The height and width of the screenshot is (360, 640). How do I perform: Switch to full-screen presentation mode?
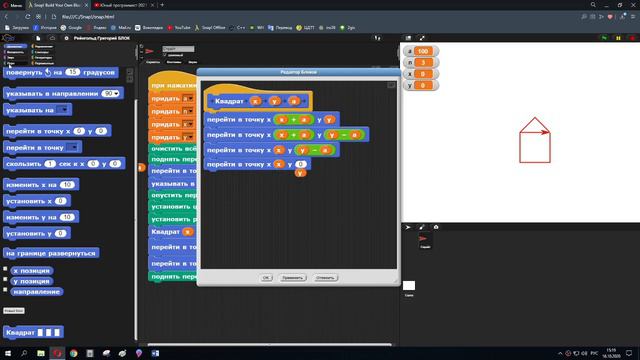coord(422,38)
